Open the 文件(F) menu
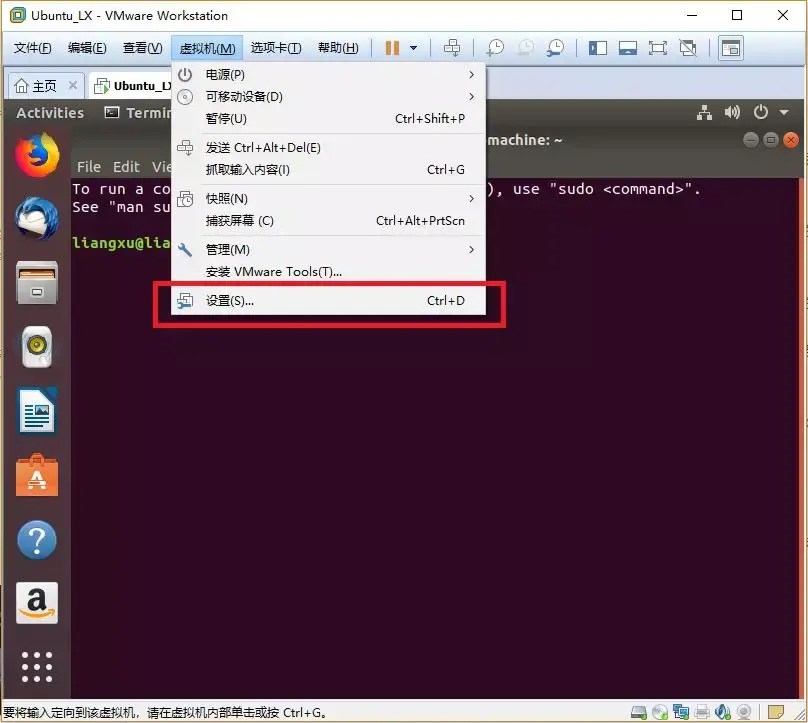This screenshot has width=808, height=723. [32, 48]
